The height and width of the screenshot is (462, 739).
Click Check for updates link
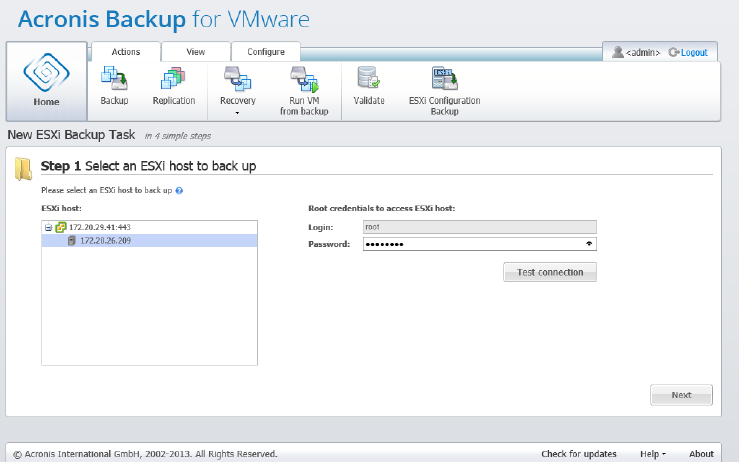(x=578, y=454)
